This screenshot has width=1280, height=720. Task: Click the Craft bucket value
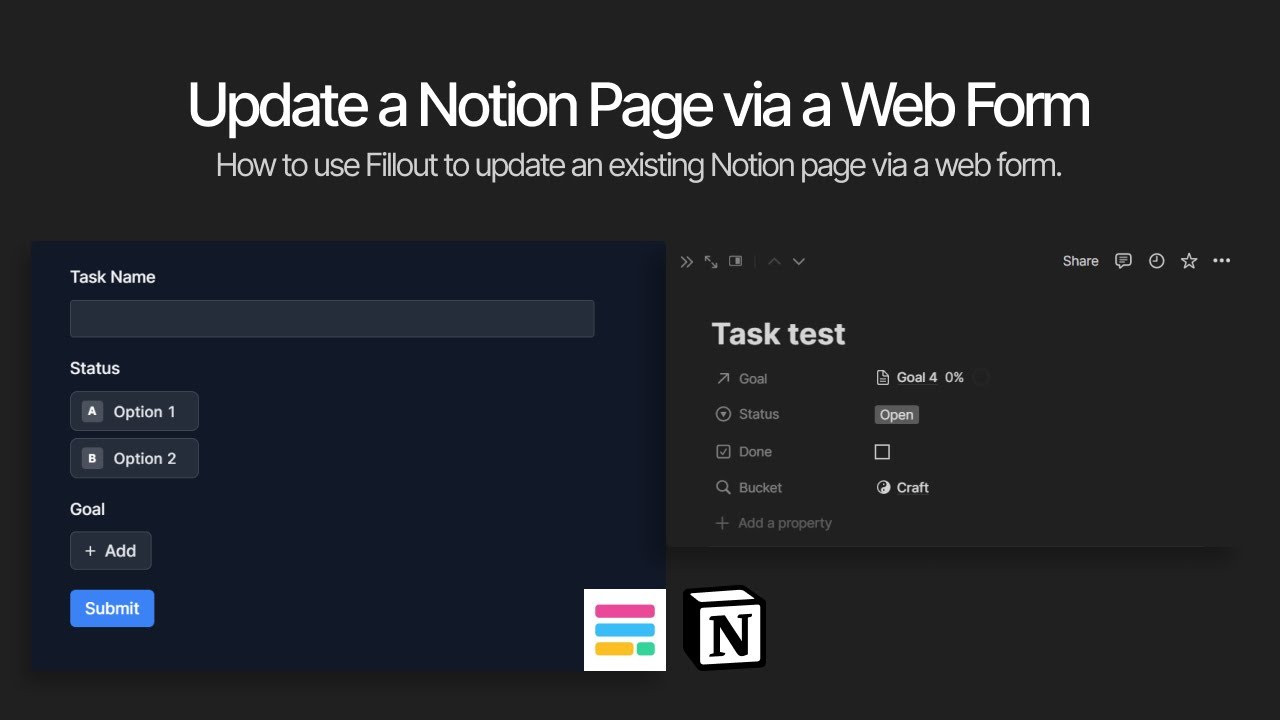click(913, 488)
